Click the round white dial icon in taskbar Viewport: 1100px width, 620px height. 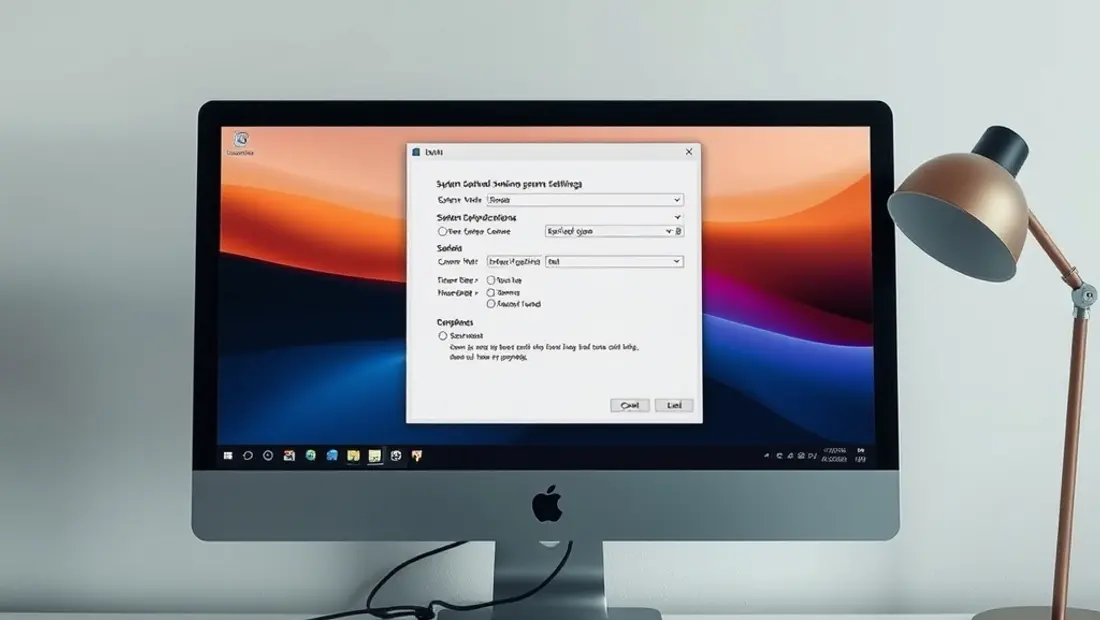point(396,456)
